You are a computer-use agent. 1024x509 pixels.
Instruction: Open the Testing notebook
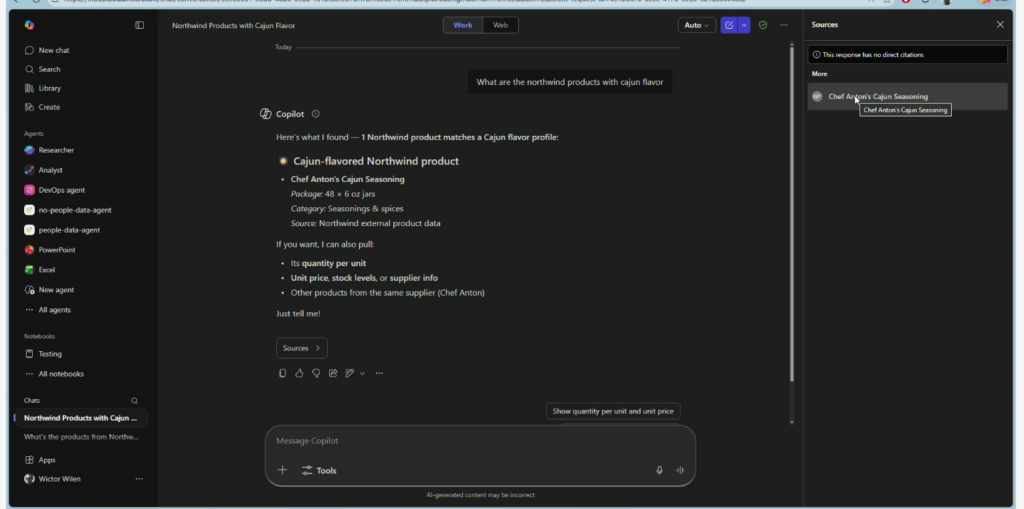point(44,353)
